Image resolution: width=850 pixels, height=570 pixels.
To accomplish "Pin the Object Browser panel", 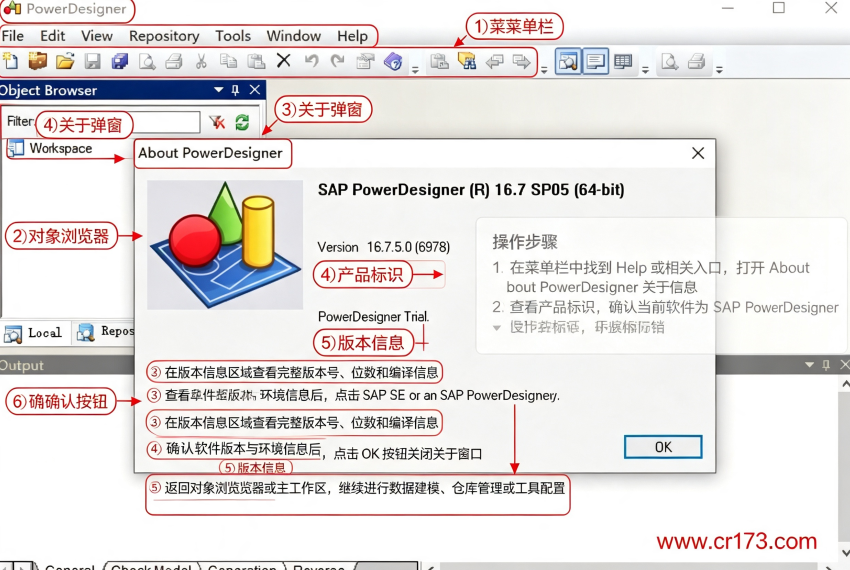I will click(x=235, y=90).
